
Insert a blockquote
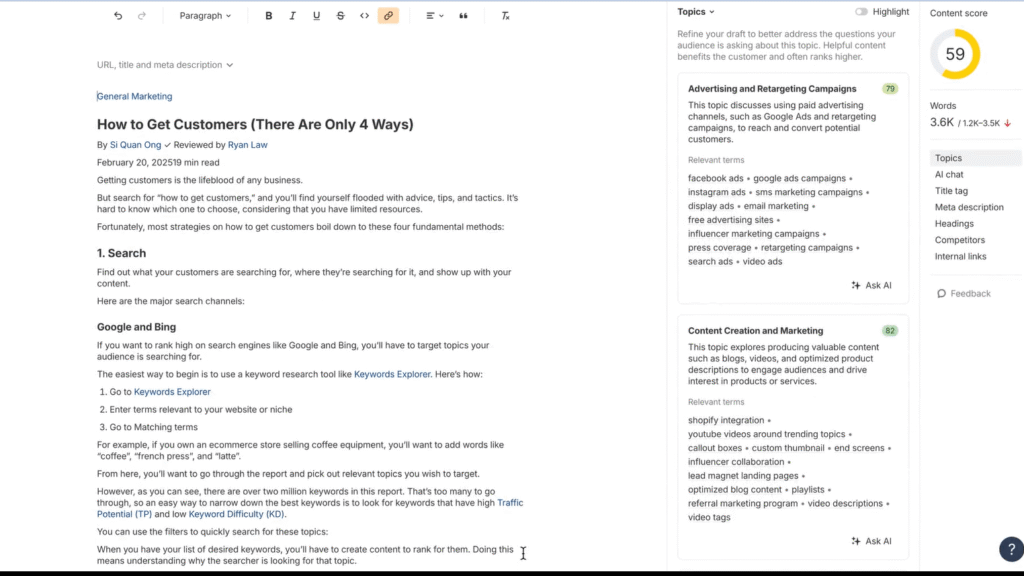[x=462, y=15]
